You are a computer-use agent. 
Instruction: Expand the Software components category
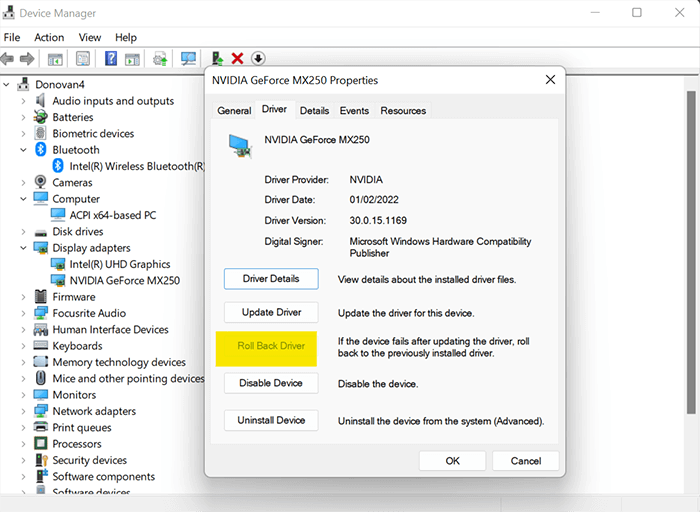[x=23, y=476]
